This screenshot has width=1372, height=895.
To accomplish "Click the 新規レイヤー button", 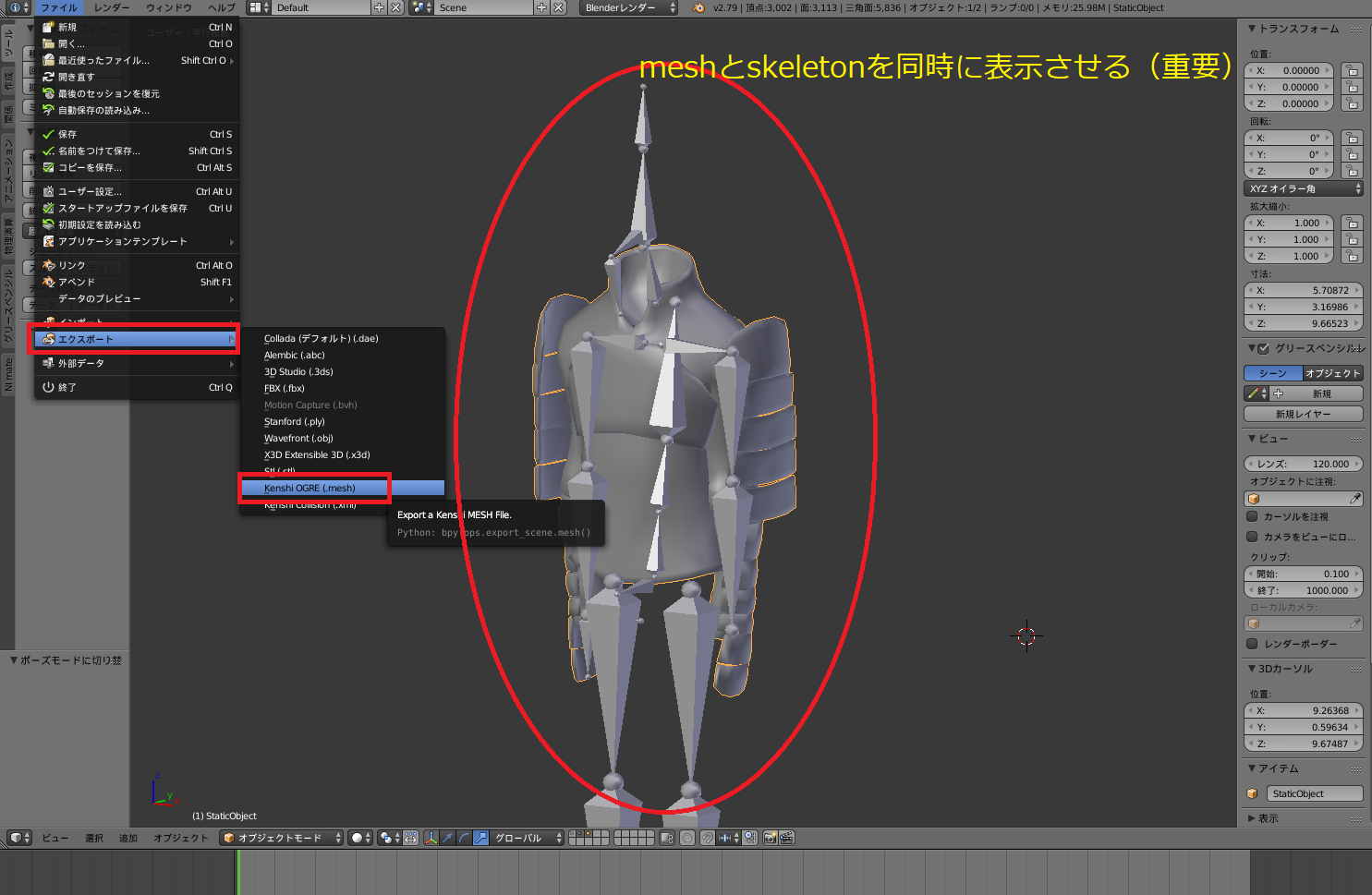I will 1304,414.
